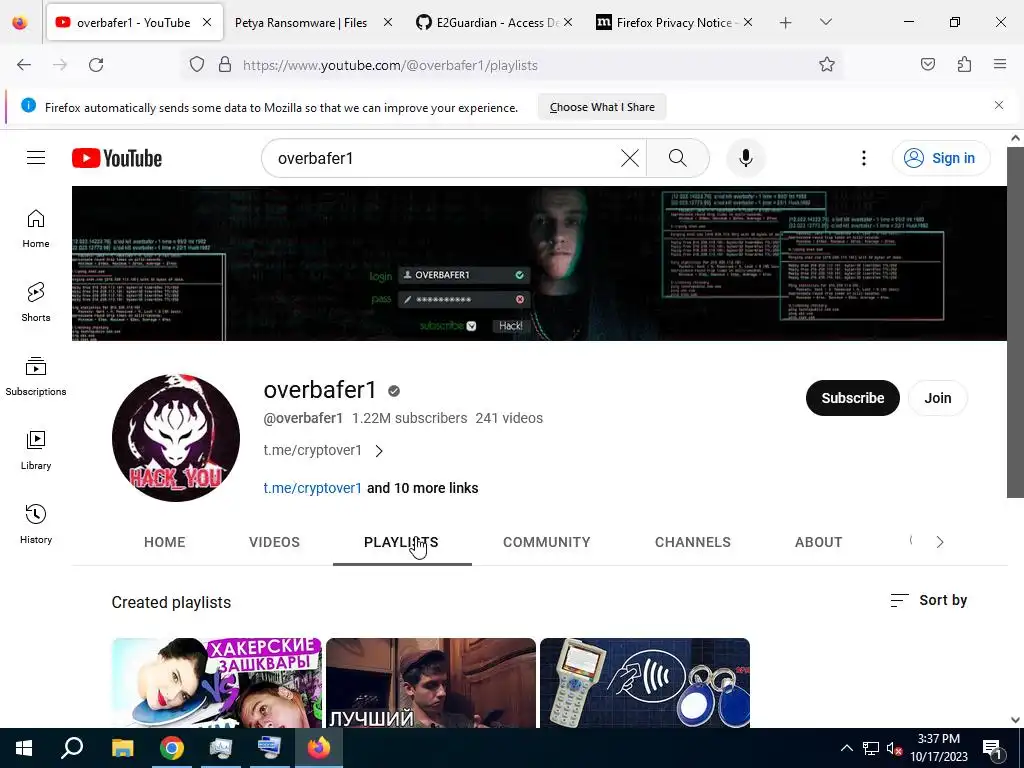Open Shorts in the left sidebar
Screen dimensions: 1024x768
36,302
